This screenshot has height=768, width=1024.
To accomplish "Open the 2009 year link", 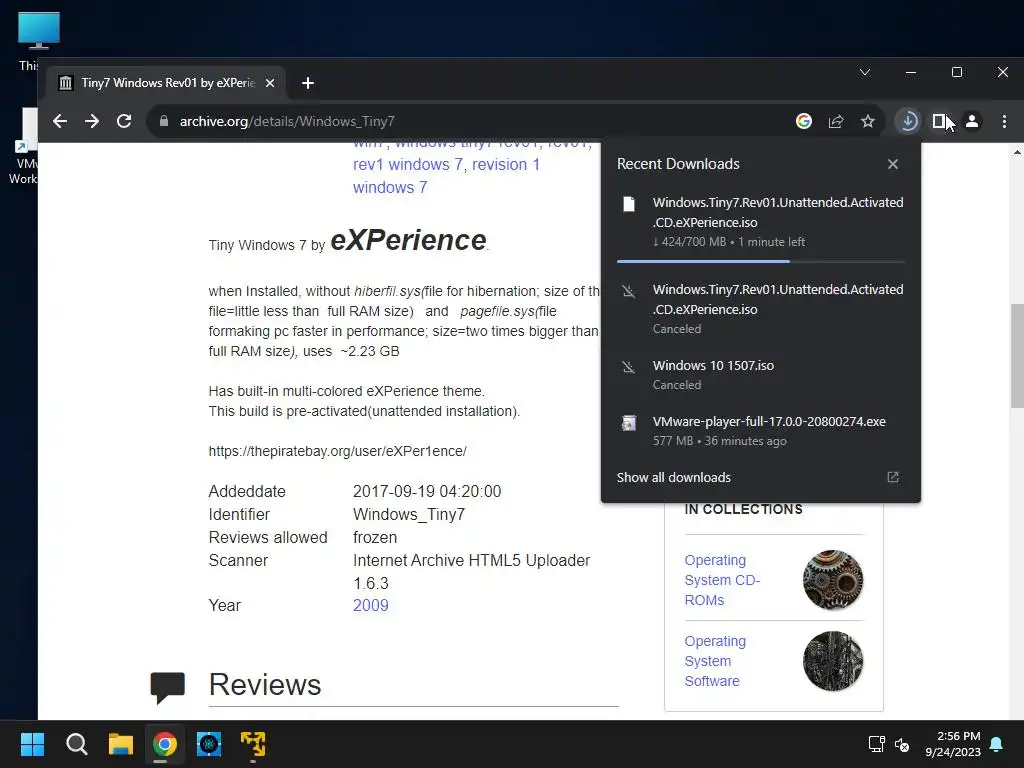I will tap(370, 605).
